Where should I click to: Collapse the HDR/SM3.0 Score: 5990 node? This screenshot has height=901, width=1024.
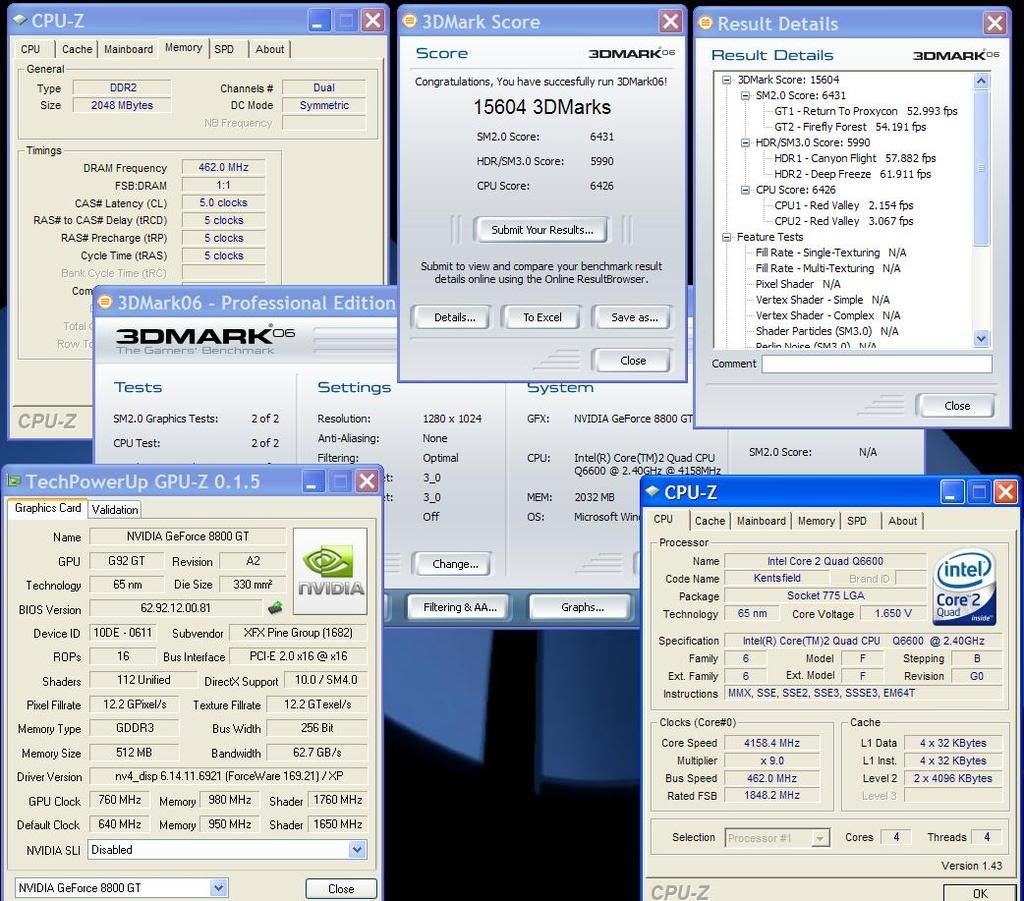point(745,142)
